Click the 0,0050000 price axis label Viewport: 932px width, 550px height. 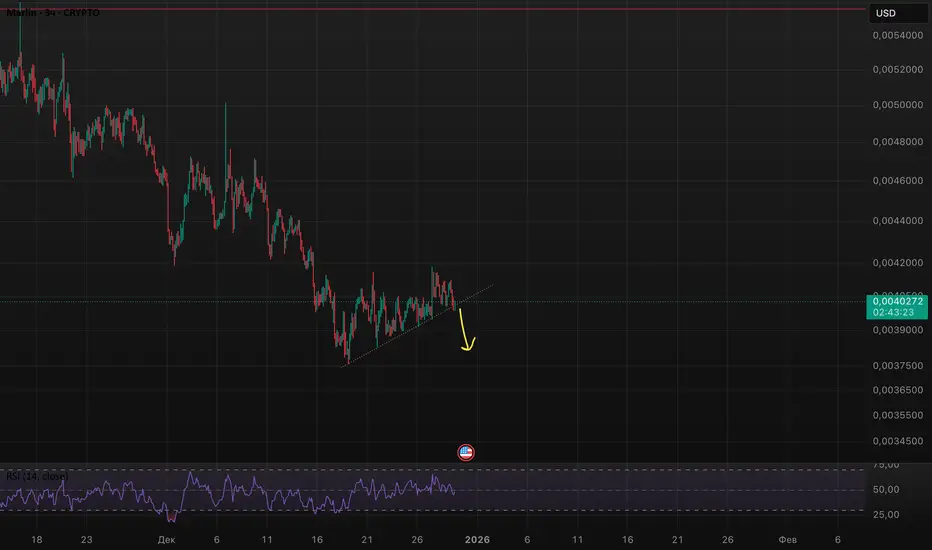coord(898,105)
